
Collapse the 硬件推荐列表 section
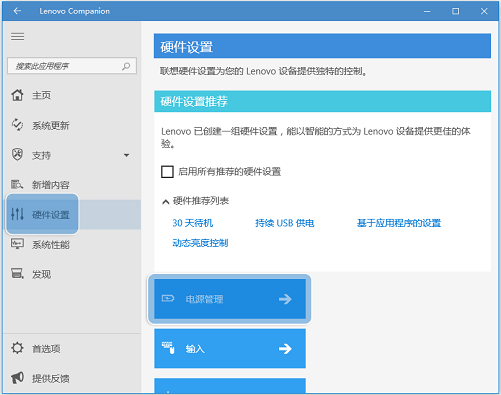coord(165,202)
